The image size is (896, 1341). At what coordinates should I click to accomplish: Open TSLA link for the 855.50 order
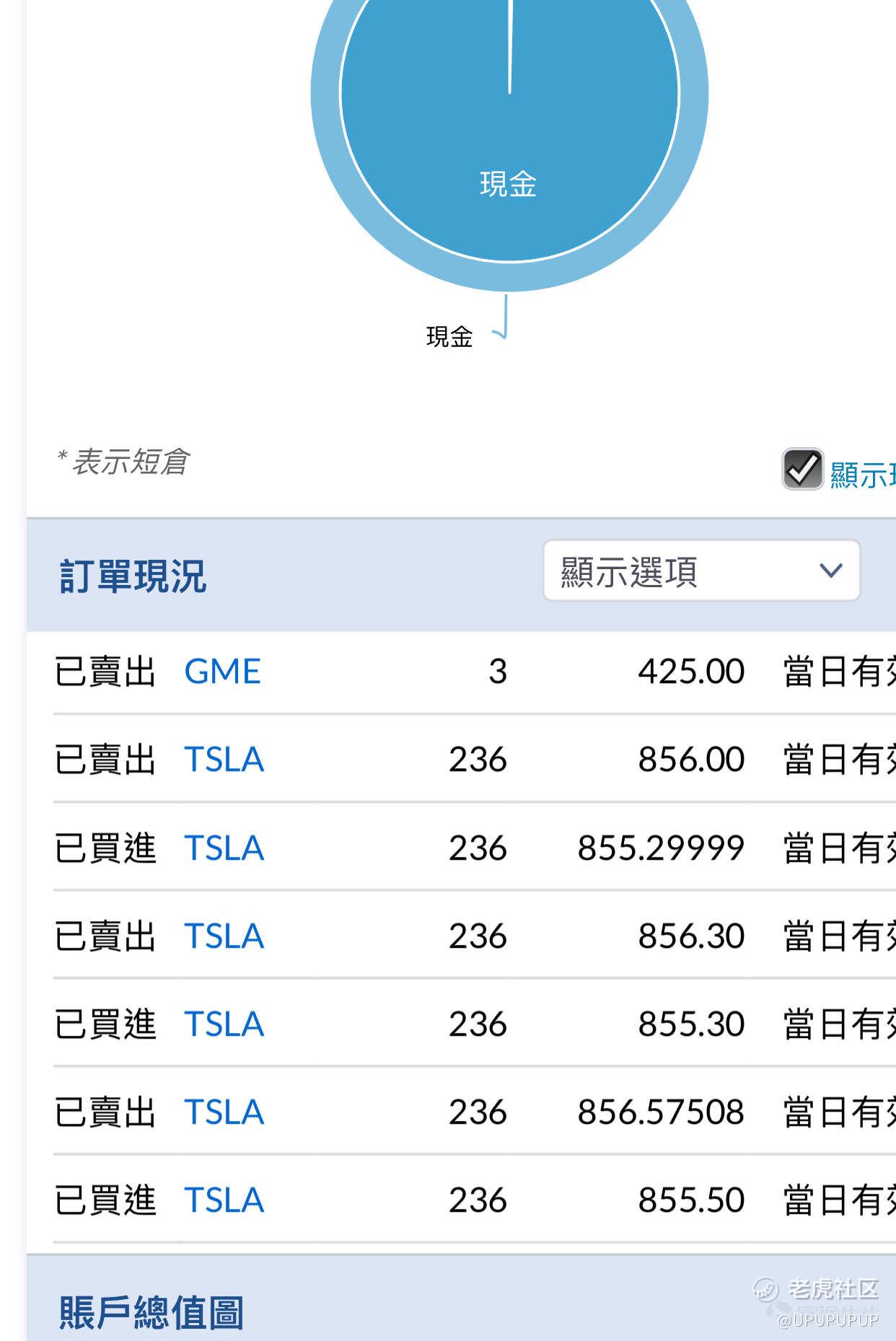[224, 1200]
